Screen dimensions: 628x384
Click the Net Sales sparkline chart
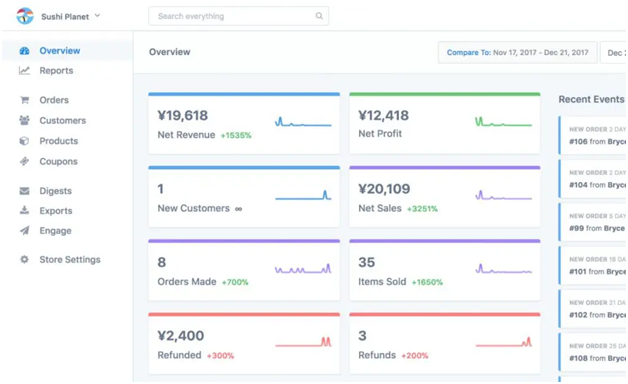(503, 195)
